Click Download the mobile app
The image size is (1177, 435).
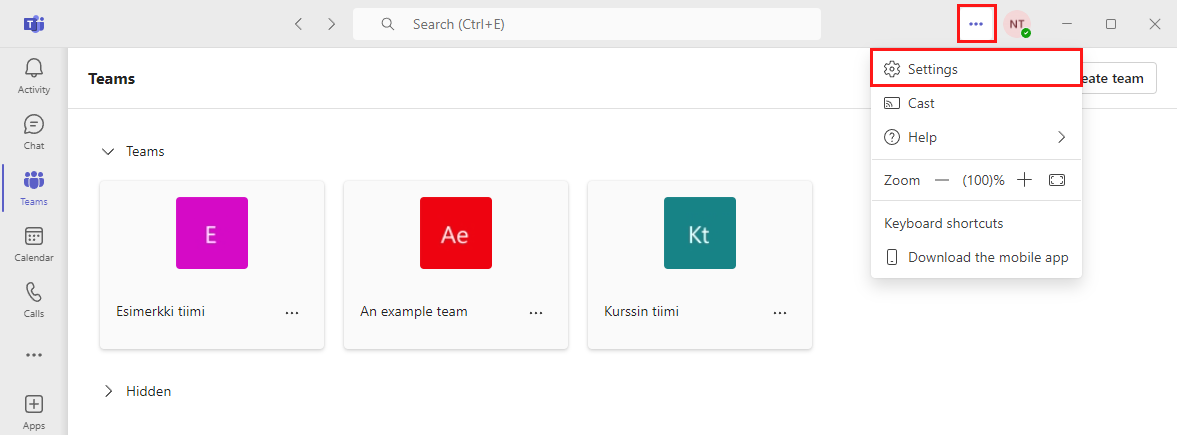tap(976, 257)
